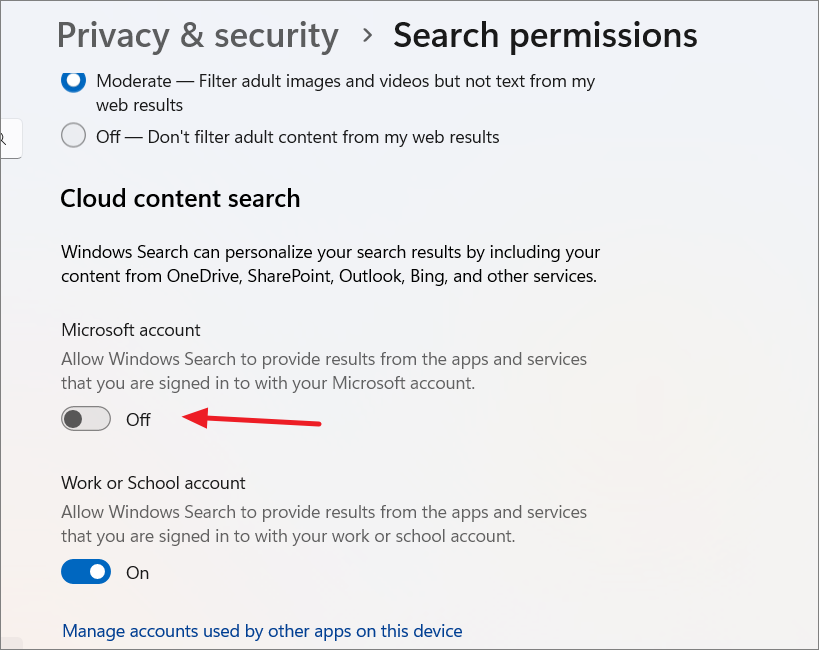Click the work or school account description
This screenshot has width=819, height=650.
pos(324,524)
